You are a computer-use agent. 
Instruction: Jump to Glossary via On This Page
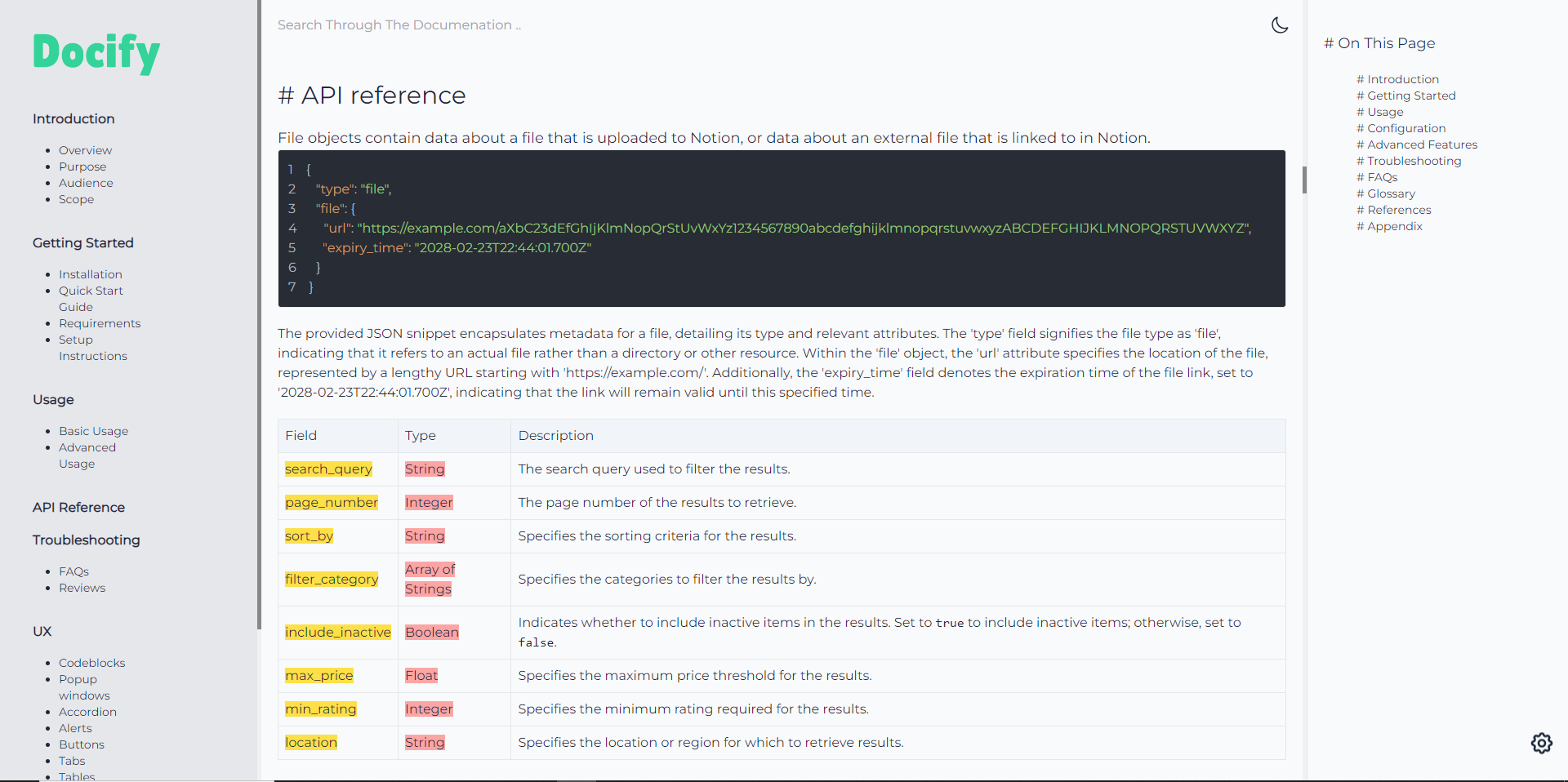tap(1386, 193)
